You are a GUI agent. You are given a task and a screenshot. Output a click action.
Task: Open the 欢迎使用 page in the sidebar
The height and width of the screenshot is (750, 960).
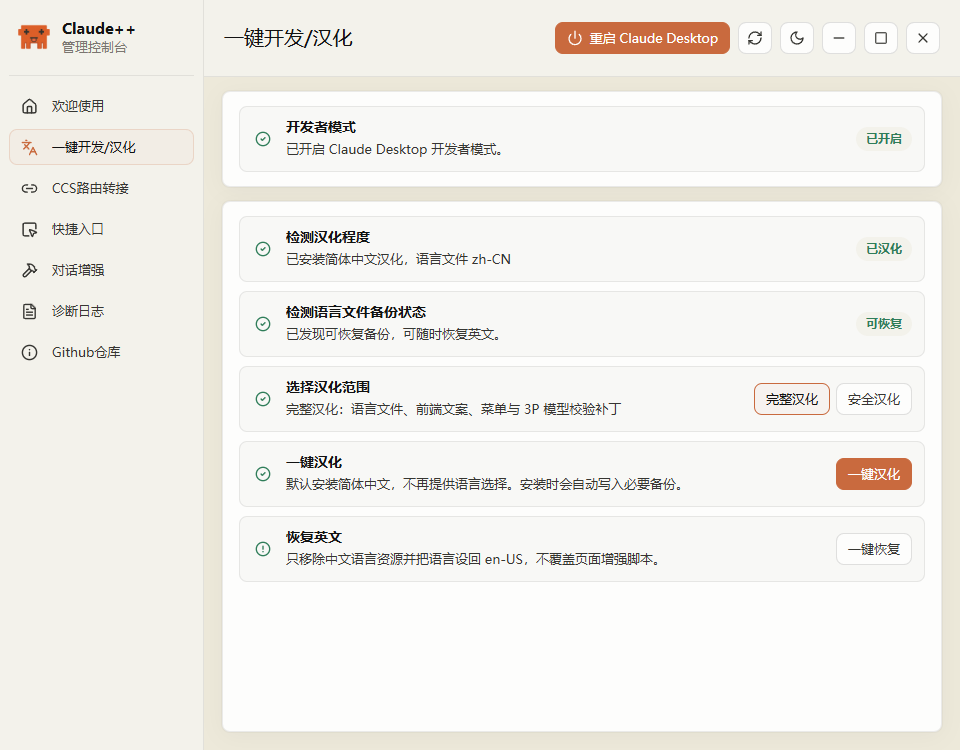coord(102,106)
